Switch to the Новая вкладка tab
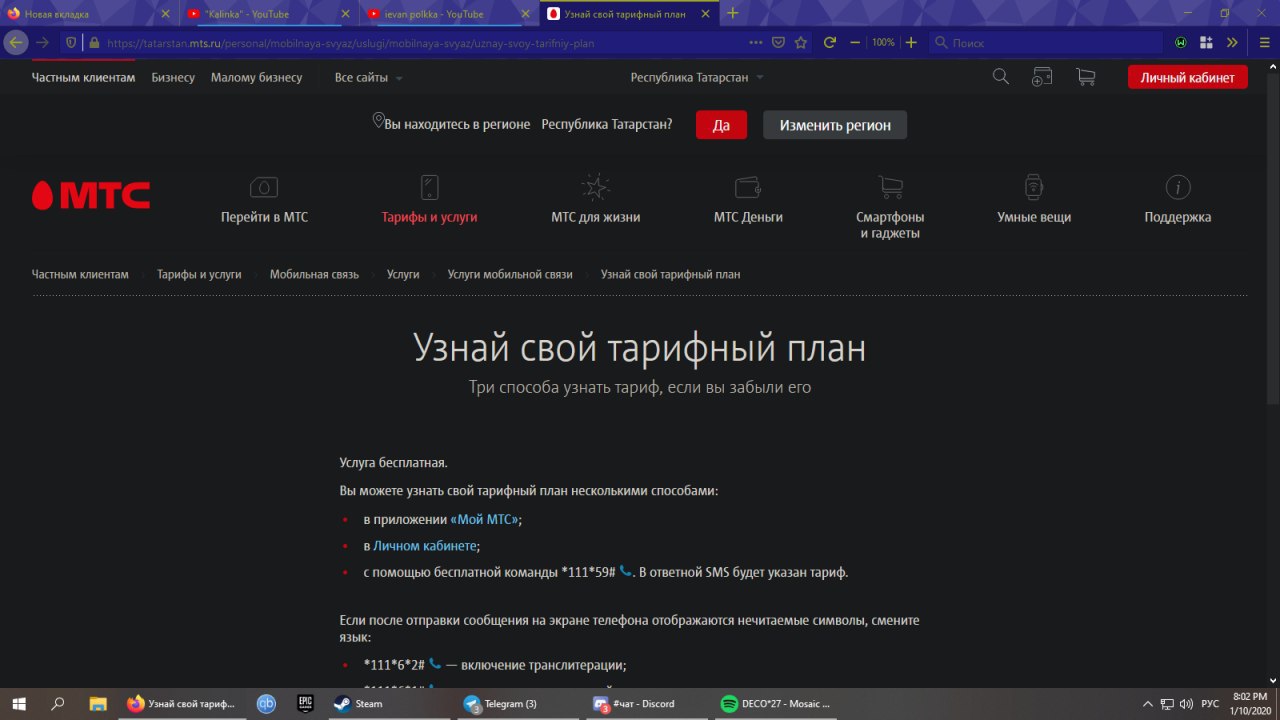Viewport: 1280px width, 720px height. 88,14
